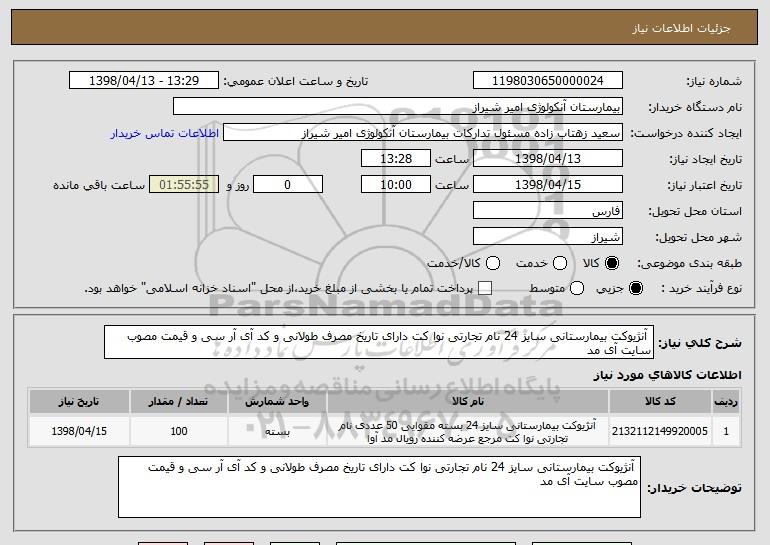Click the buyer notes text area
The width and height of the screenshot is (770, 545).
[x=379, y=487]
